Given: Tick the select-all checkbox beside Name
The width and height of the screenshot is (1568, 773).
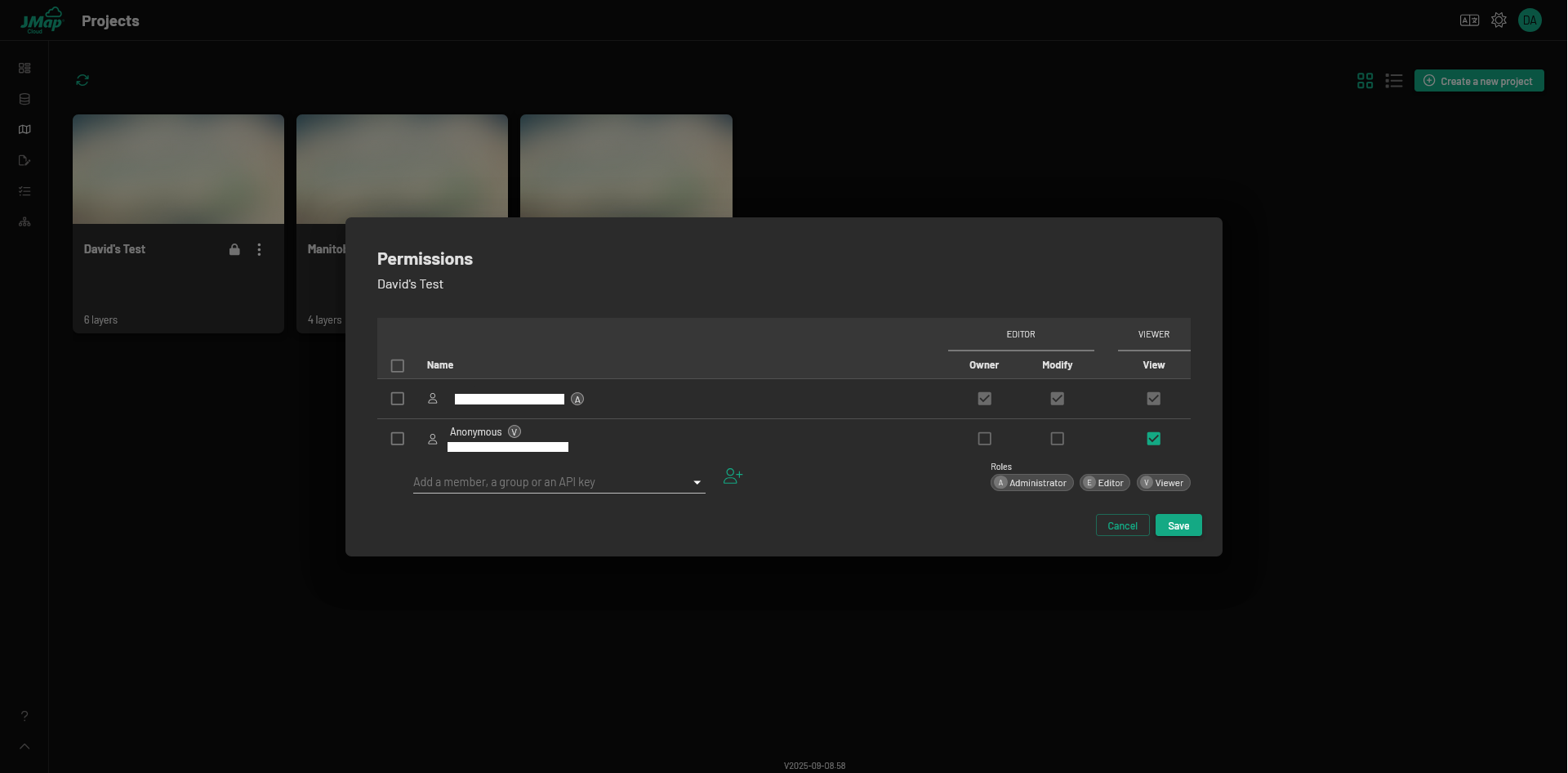Looking at the screenshot, I should click(x=398, y=366).
